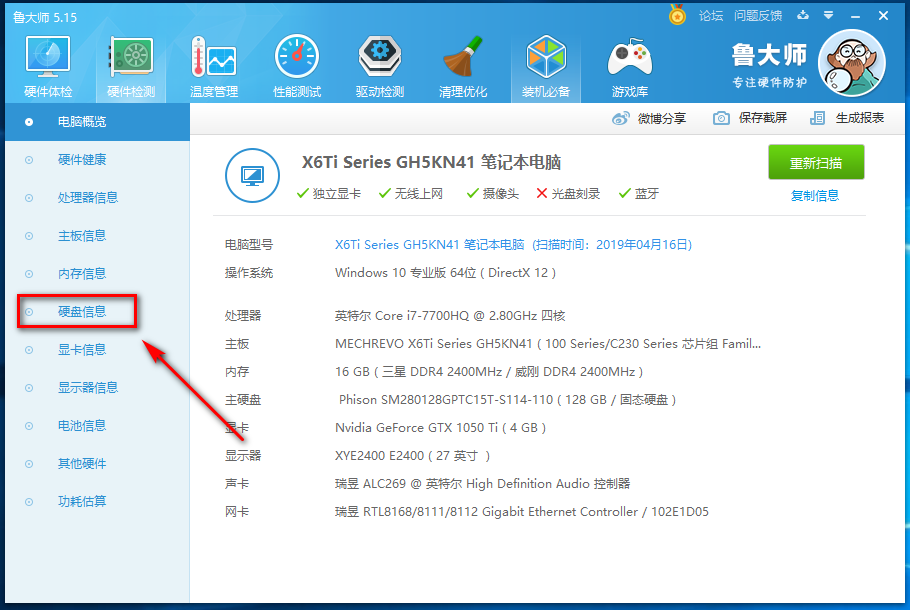910x610 pixels.
Task: Open 内存信息 in the sidebar
Action: coord(82,273)
